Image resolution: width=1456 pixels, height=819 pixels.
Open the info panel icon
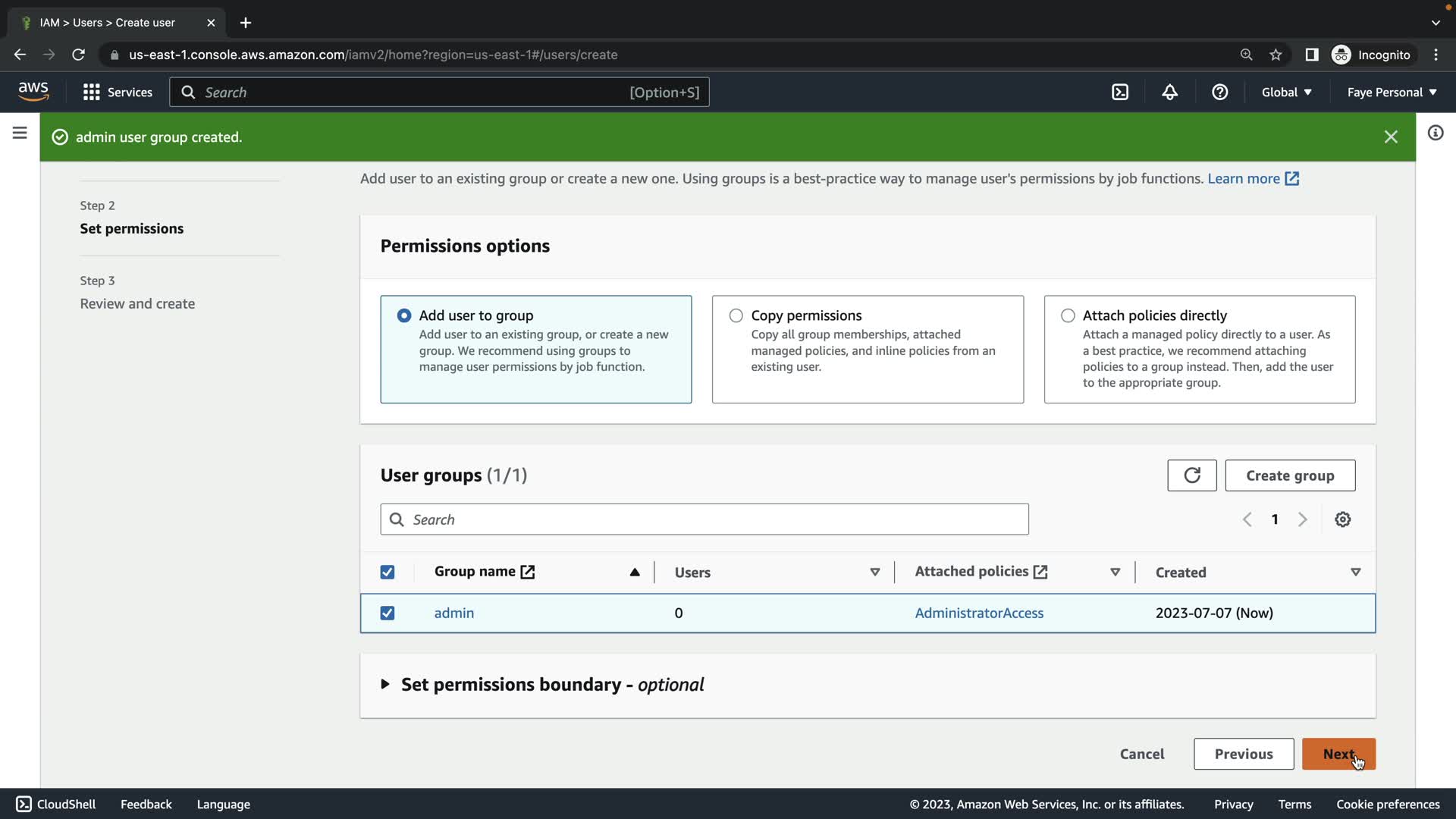click(x=1435, y=133)
